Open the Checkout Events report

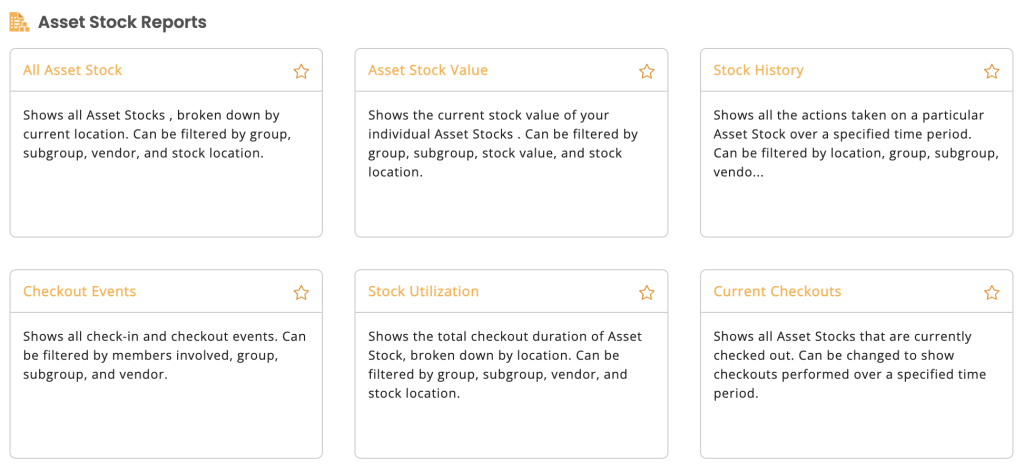[80, 291]
